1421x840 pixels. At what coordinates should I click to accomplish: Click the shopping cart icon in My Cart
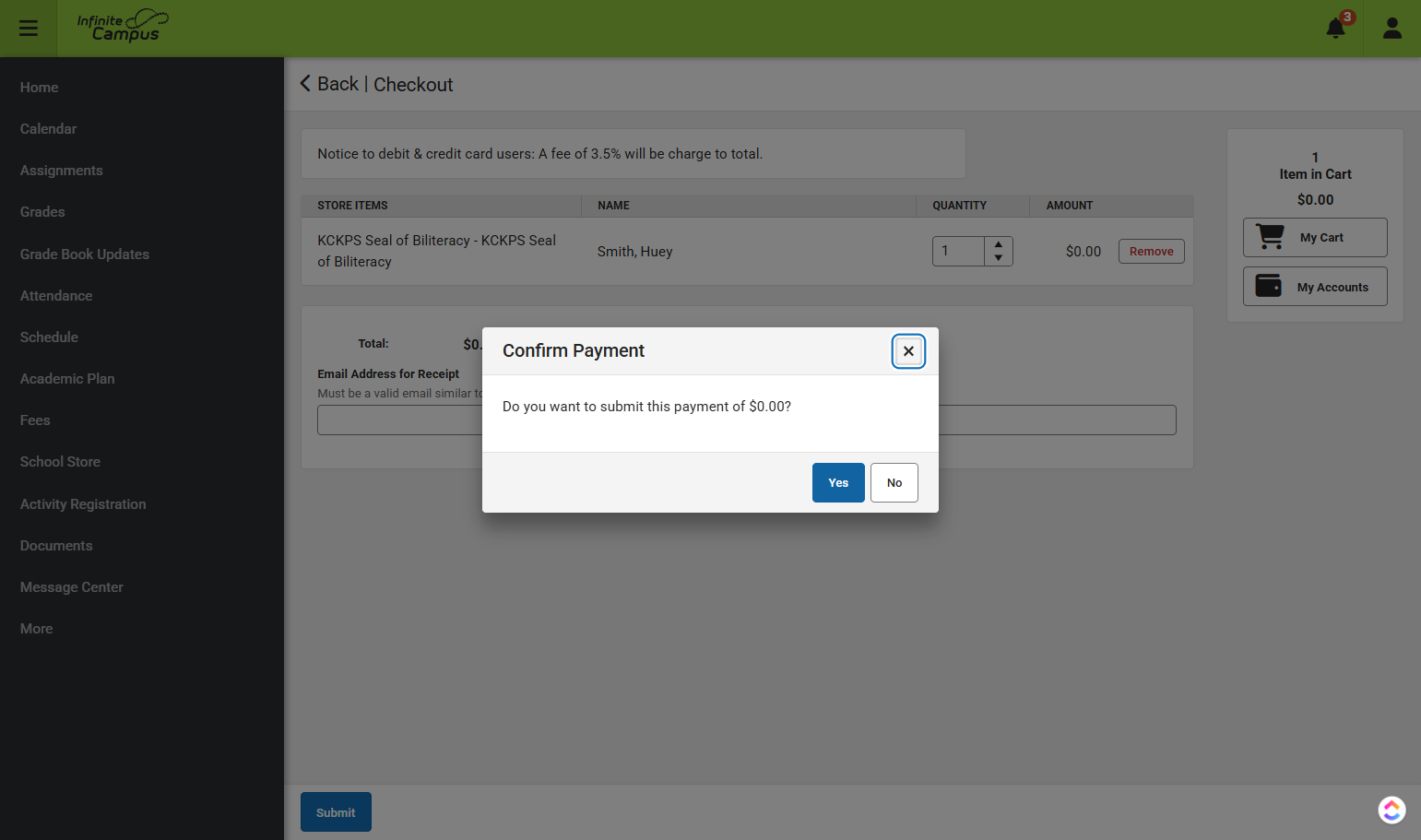click(1270, 237)
